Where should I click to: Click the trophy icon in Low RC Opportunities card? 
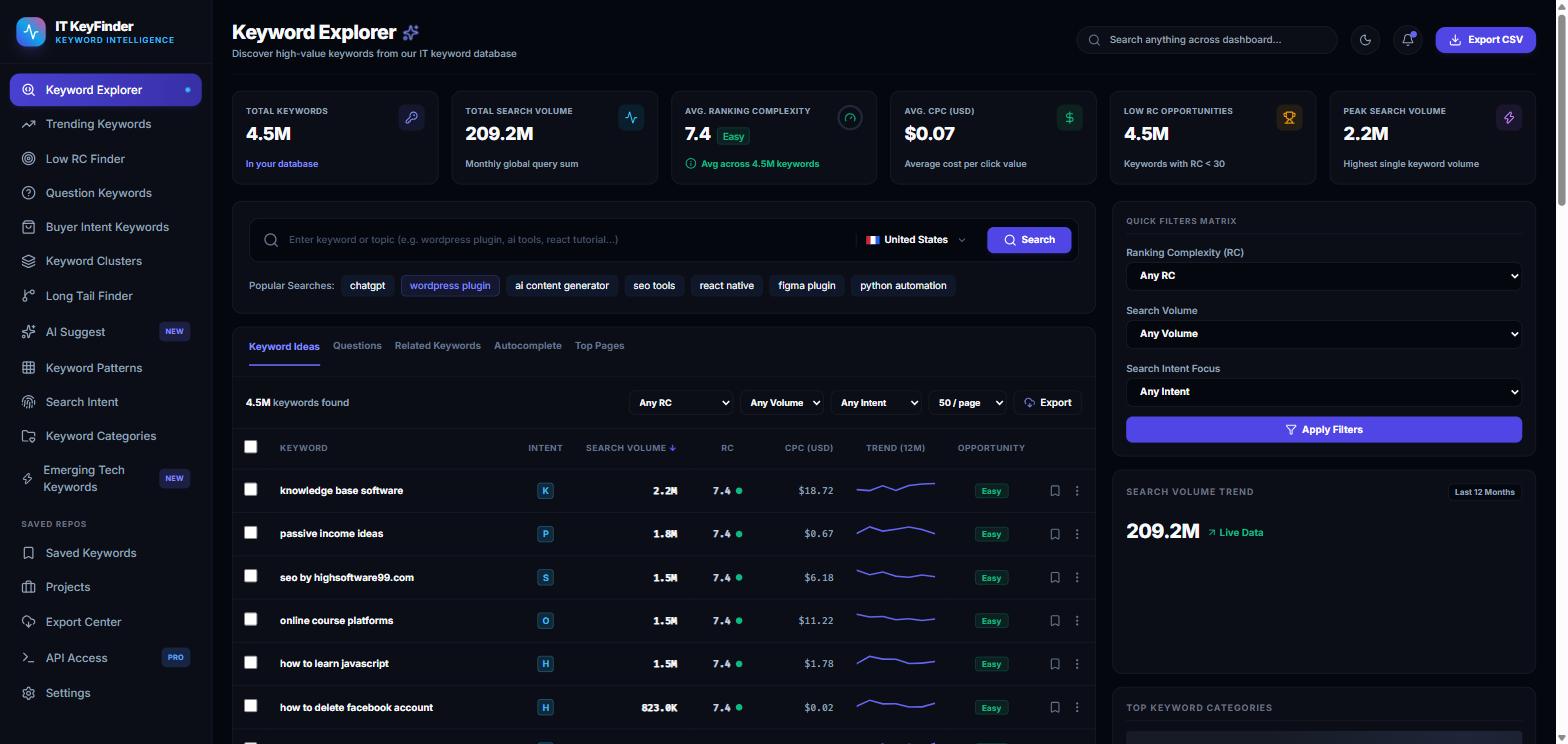[1289, 118]
